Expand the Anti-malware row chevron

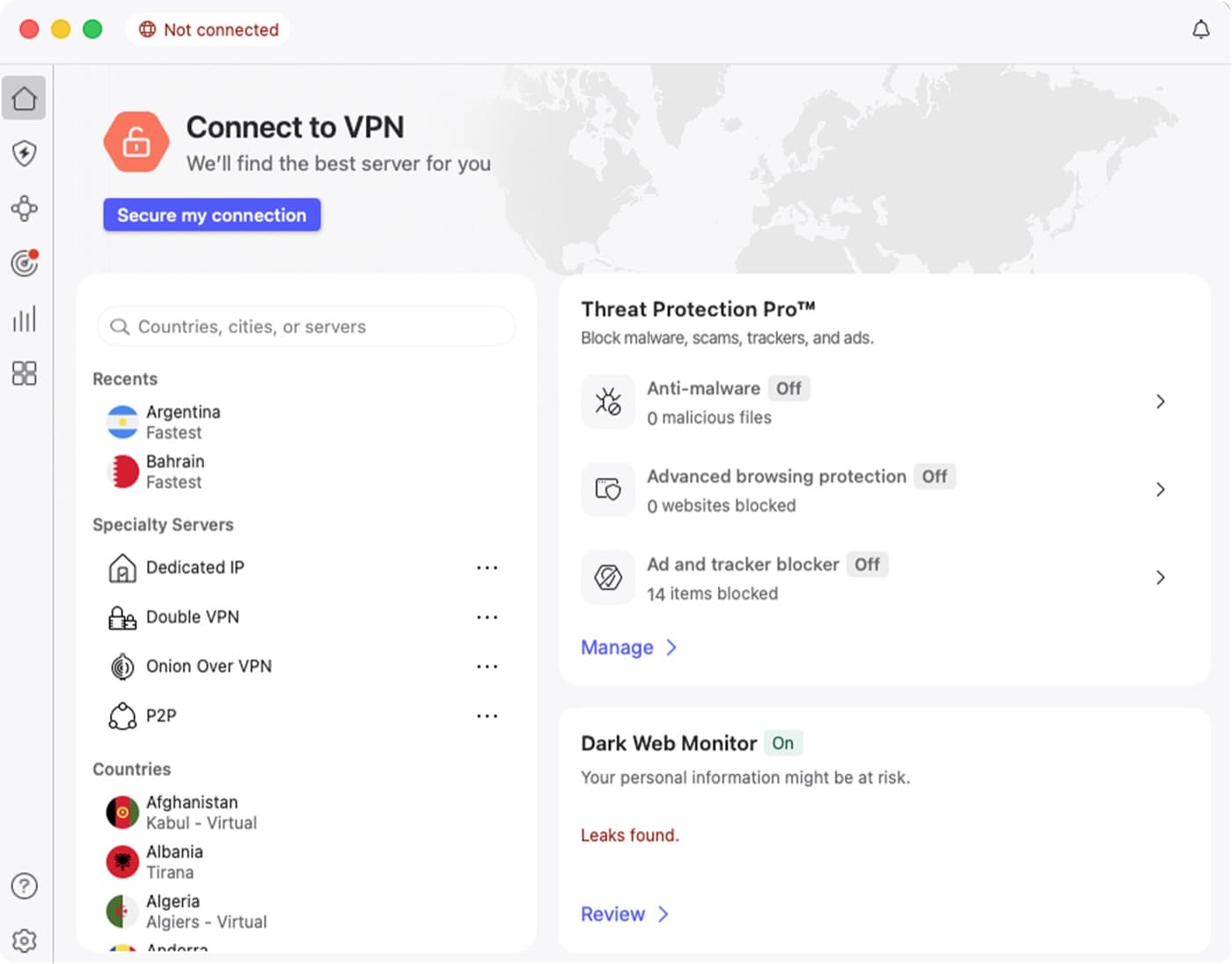pos(1161,402)
